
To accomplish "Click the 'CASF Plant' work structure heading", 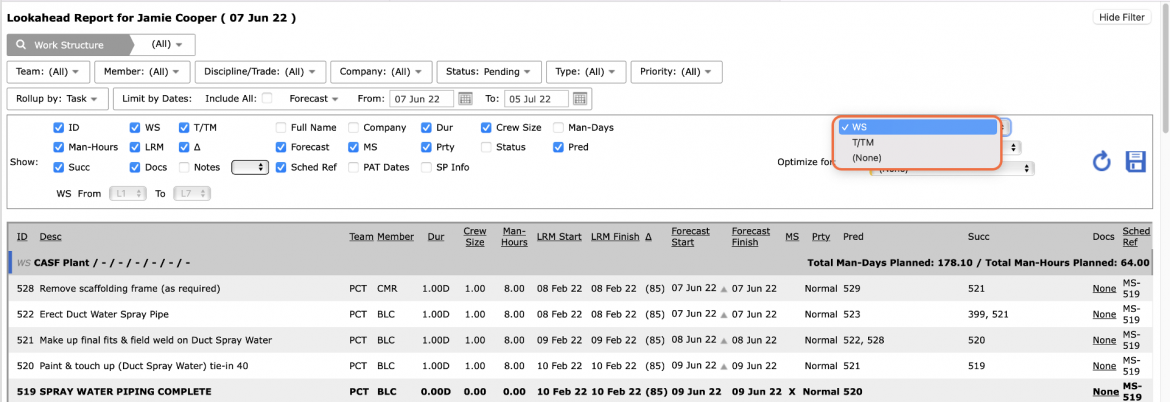I will [59, 263].
